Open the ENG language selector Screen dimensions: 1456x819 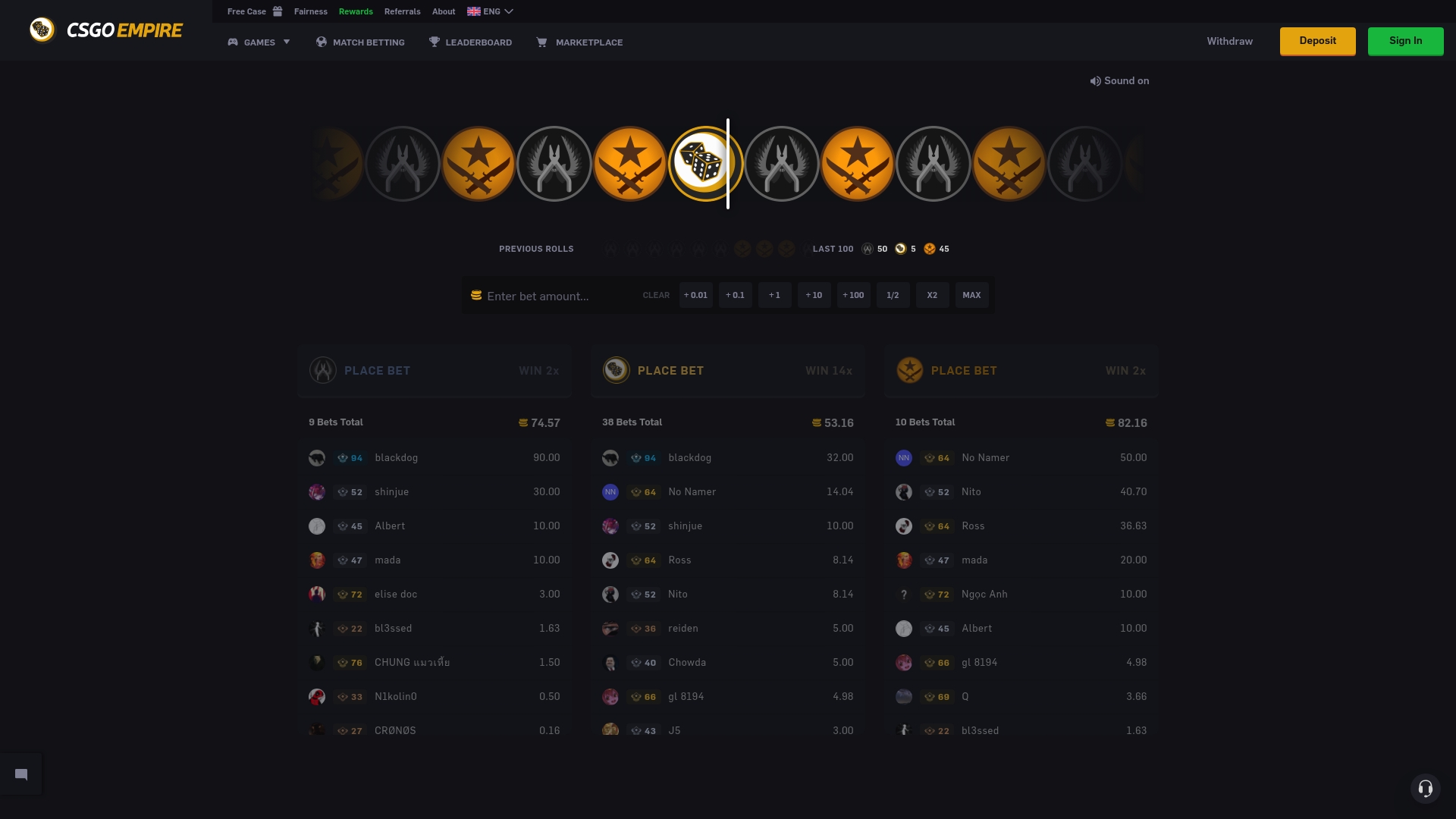pos(490,11)
